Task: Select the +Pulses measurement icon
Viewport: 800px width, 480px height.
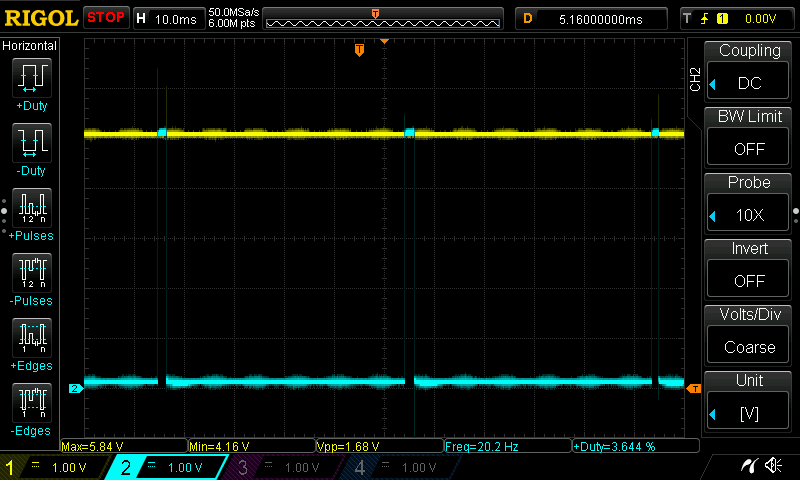Action: (x=32, y=208)
